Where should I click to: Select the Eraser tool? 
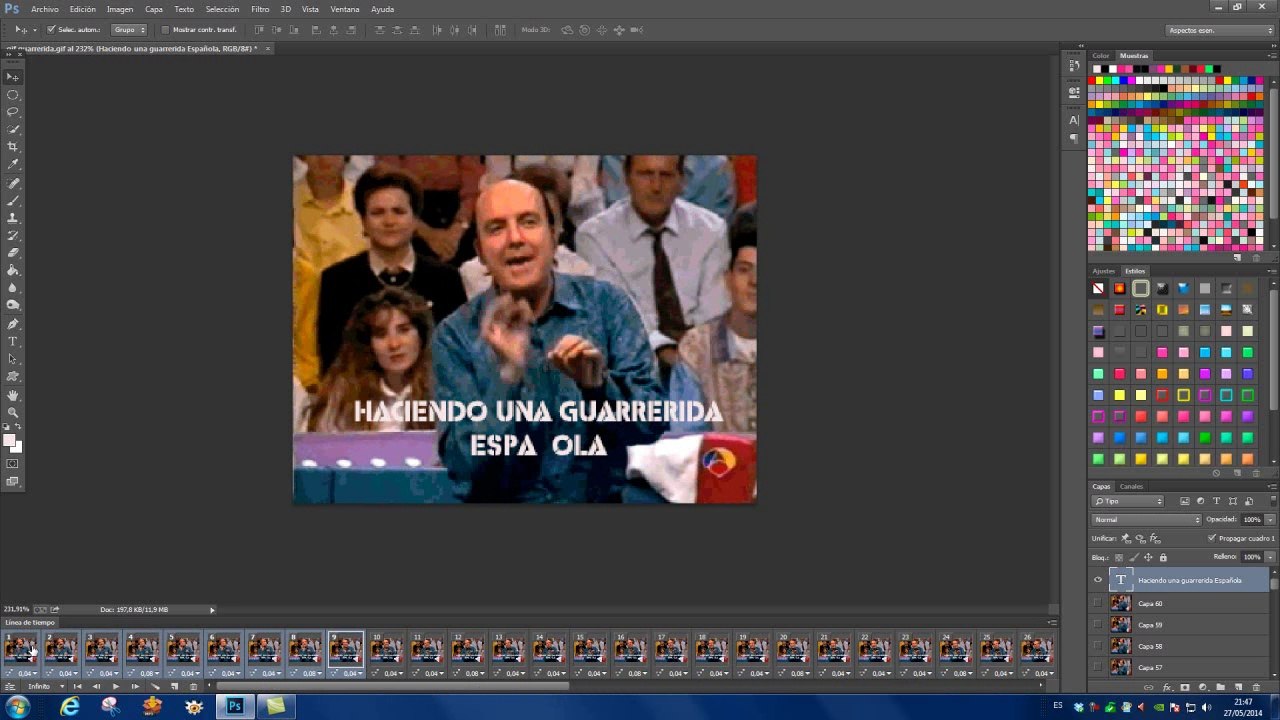pos(13,253)
